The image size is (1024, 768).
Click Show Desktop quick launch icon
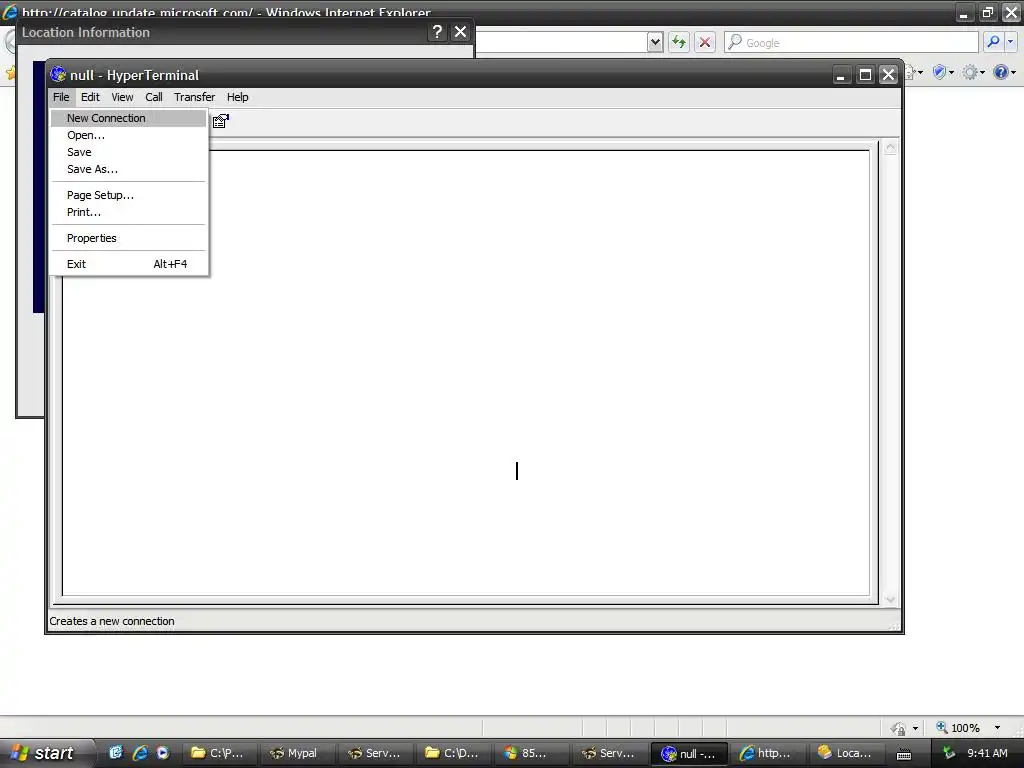116,753
